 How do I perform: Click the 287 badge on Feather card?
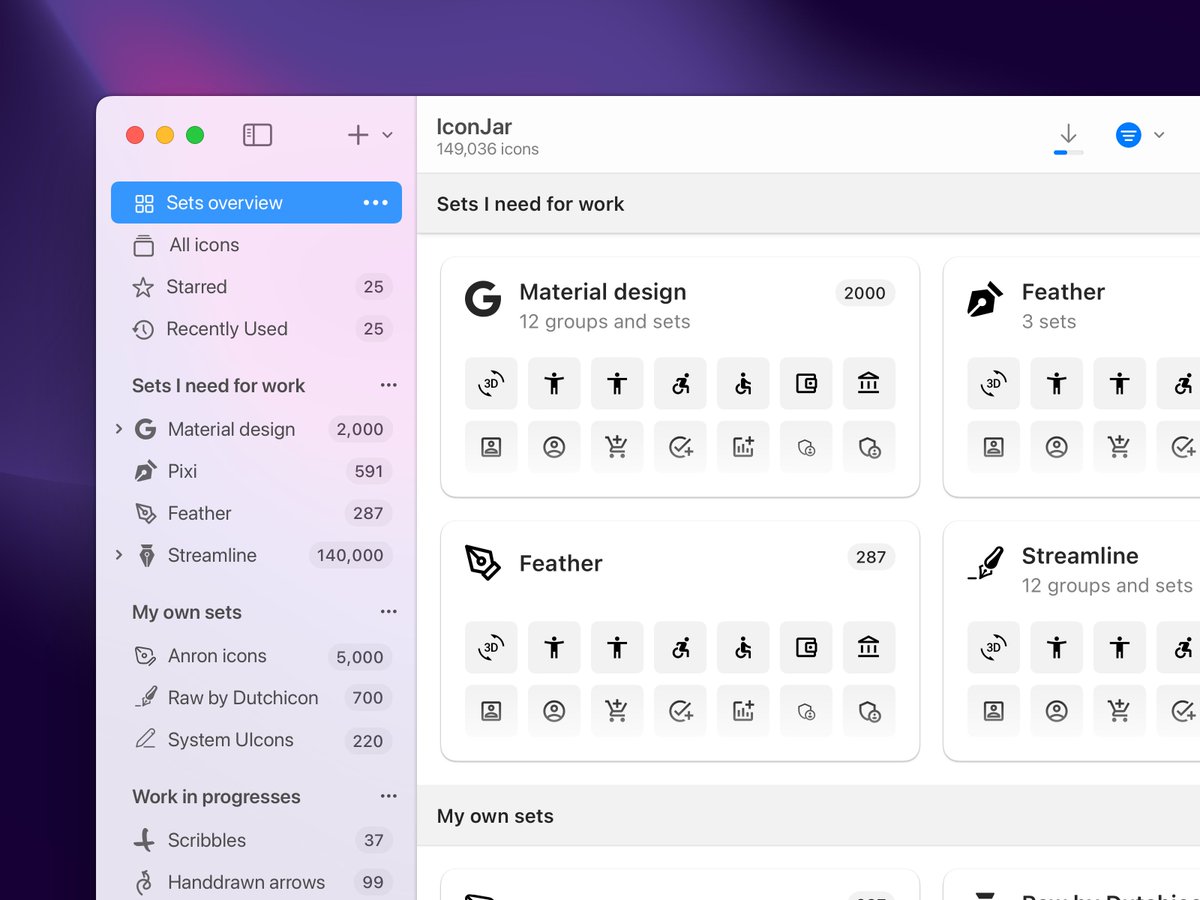[871, 557]
